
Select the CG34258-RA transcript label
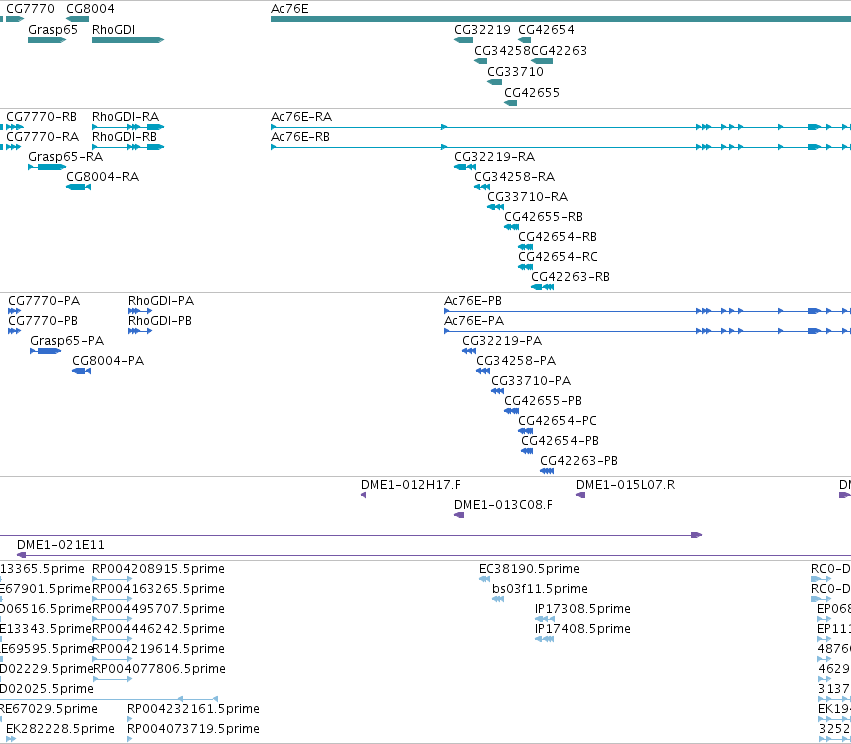point(515,177)
